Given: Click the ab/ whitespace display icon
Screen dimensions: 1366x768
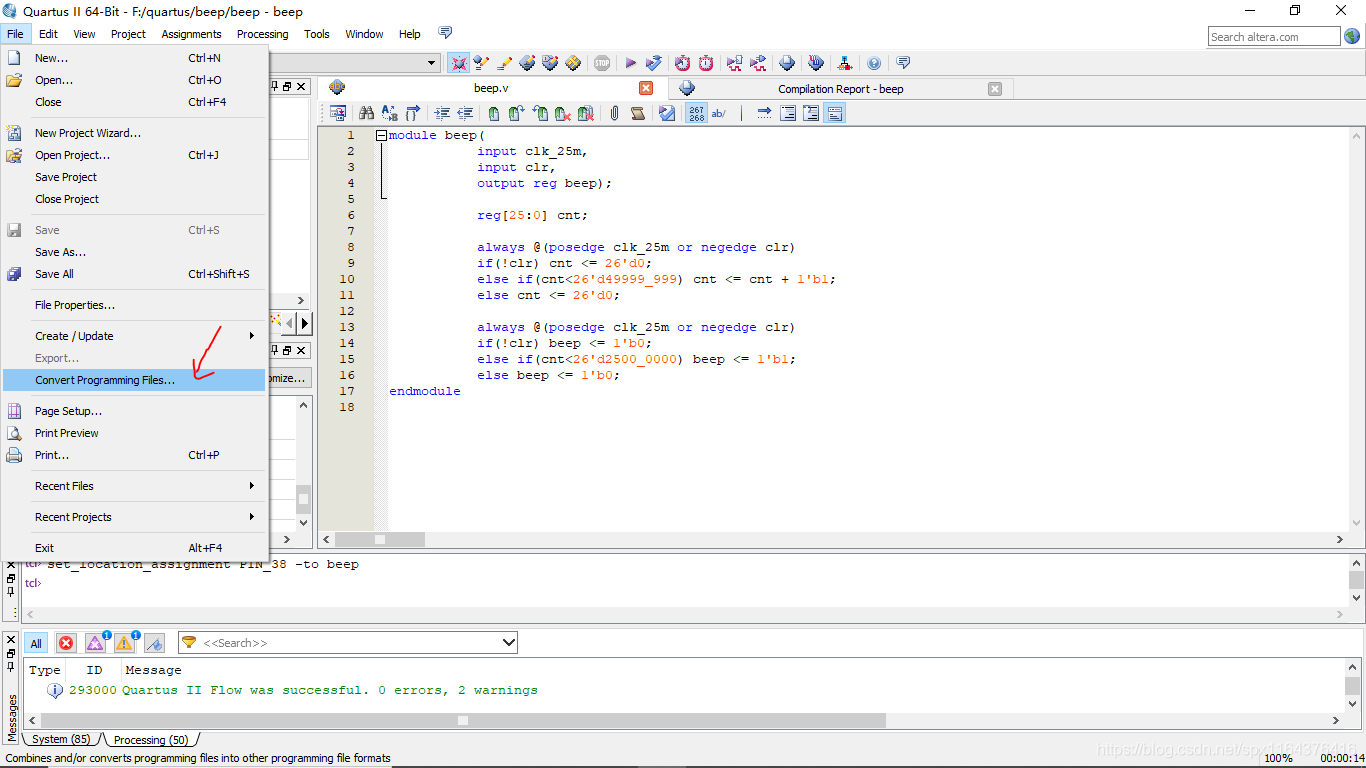Looking at the screenshot, I should pos(718,114).
